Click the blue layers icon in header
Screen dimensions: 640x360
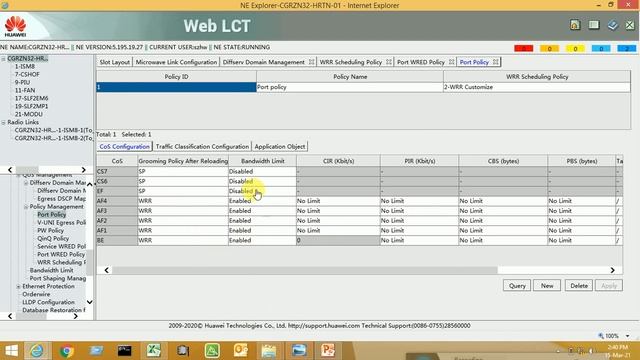(x=612, y=25)
